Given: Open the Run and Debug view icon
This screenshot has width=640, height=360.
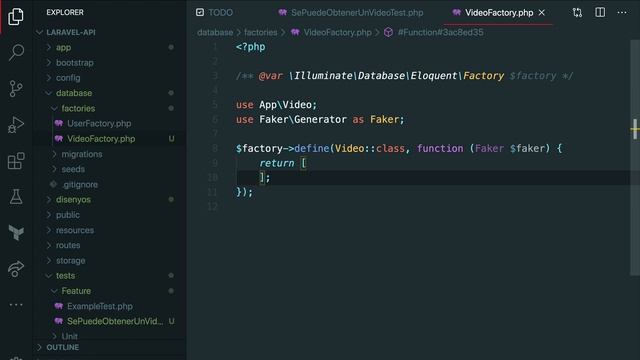Looking at the screenshot, I should click(16, 124).
